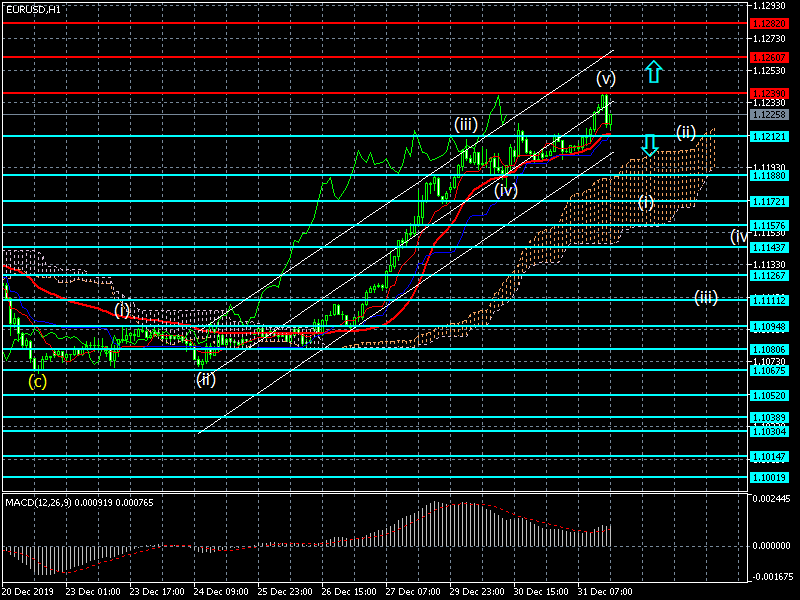Click the cyan 1.10675 level label
Screen dimensions: 800x600
pos(770,370)
